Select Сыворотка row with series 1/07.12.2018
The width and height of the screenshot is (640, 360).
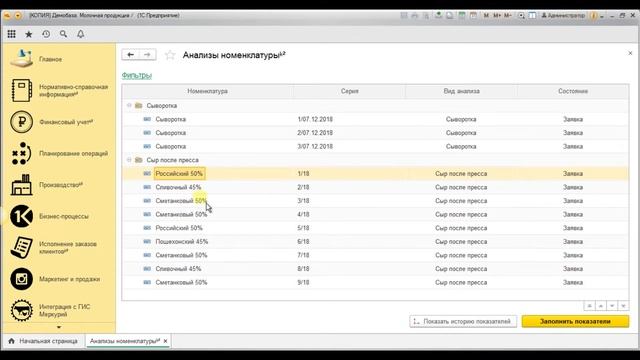tap(375, 119)
